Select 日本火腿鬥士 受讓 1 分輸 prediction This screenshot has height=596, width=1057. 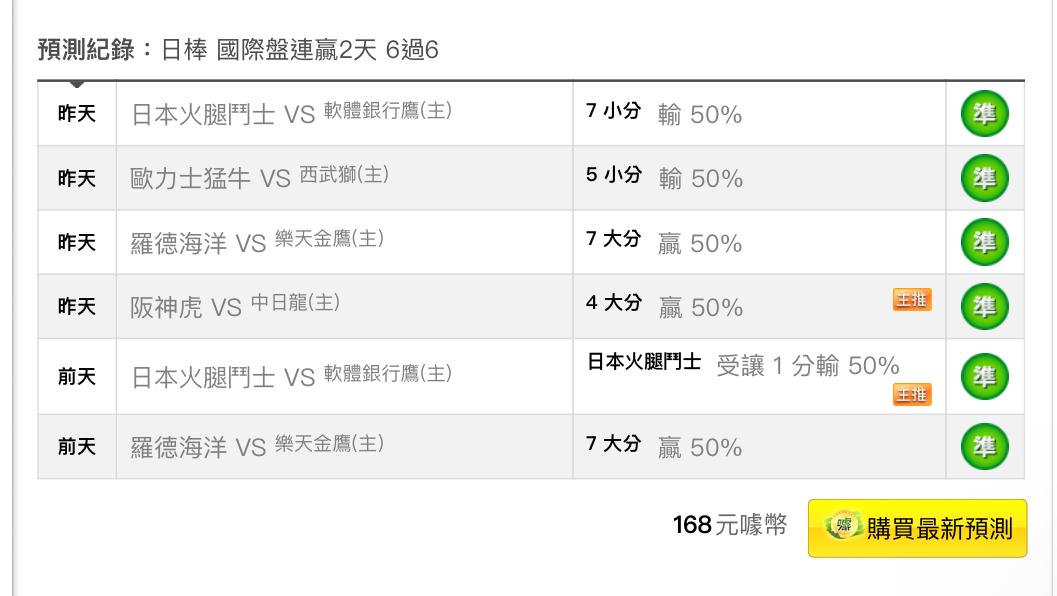pyautogui.click(x=742, y=365)
